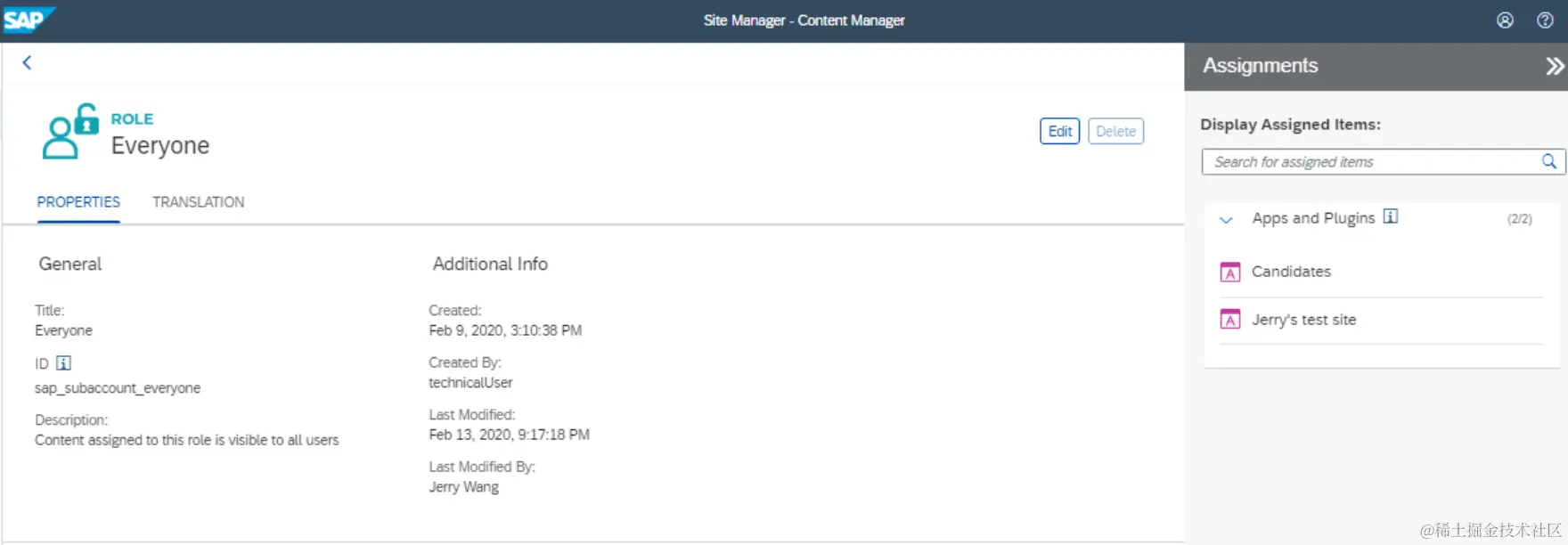Show info for the ID field

click(x=63, y=363)
